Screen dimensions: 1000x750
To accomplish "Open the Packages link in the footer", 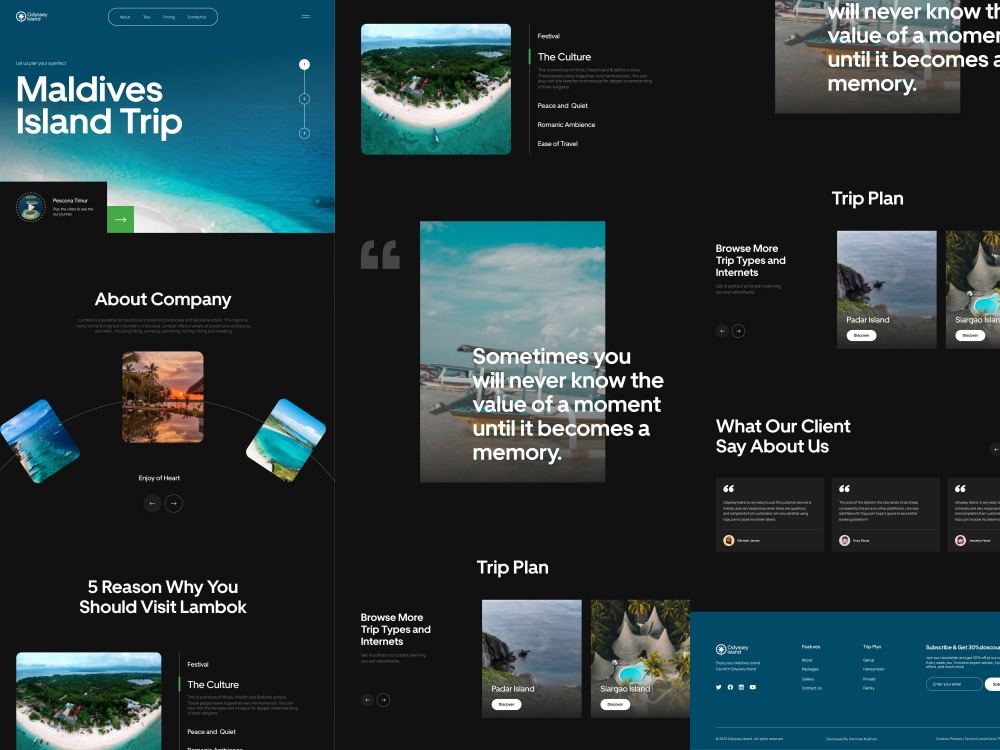I will click(x=810, y=670).
